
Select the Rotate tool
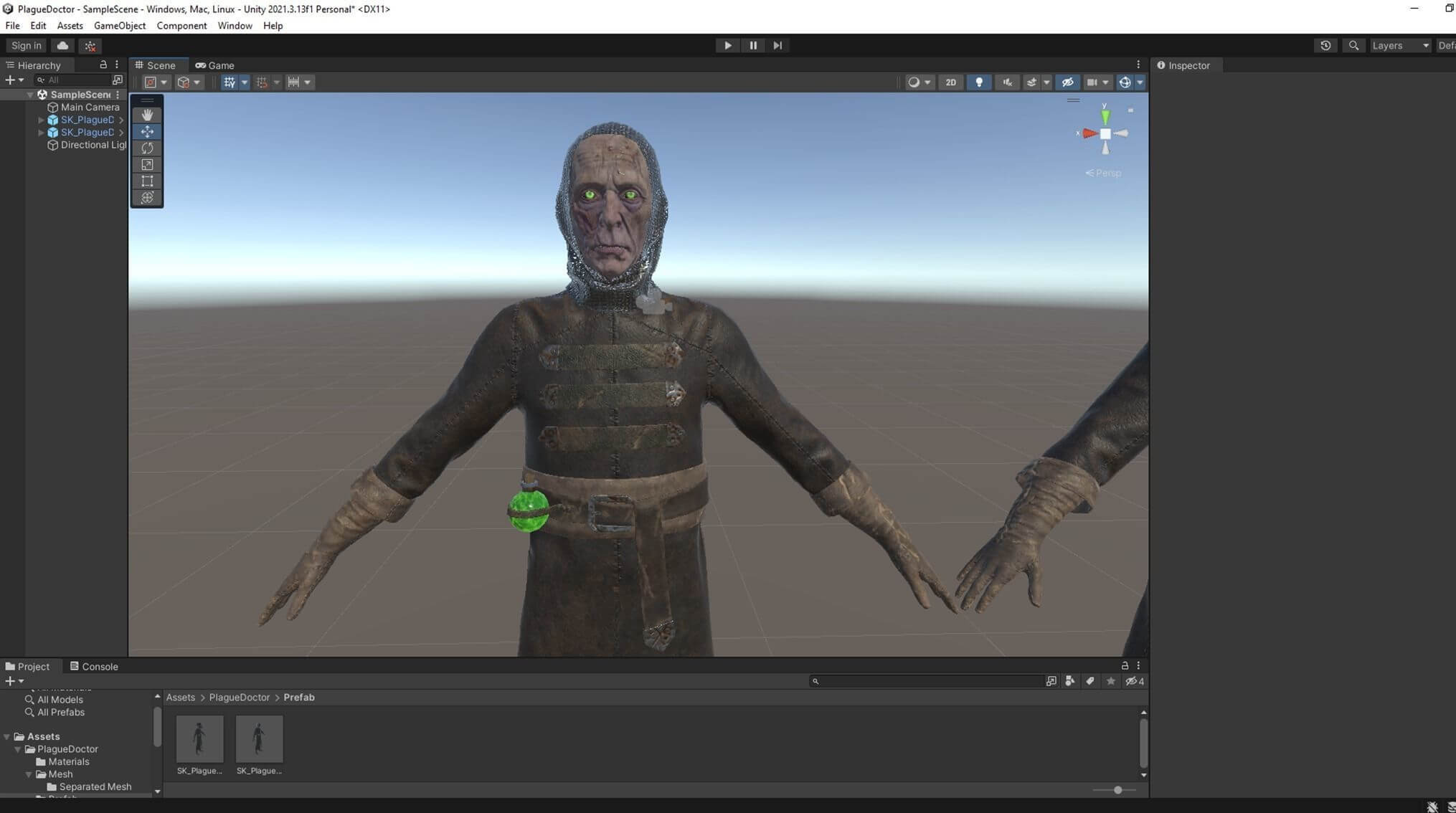[147, 148]
